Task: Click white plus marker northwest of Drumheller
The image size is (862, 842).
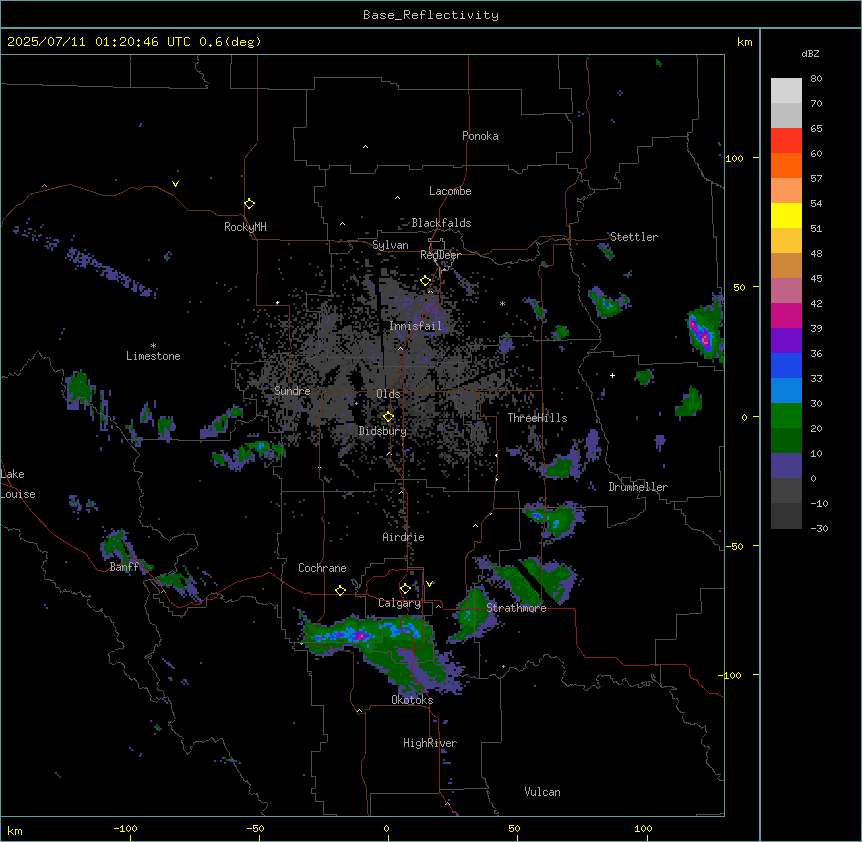Action: click(612, 375)
